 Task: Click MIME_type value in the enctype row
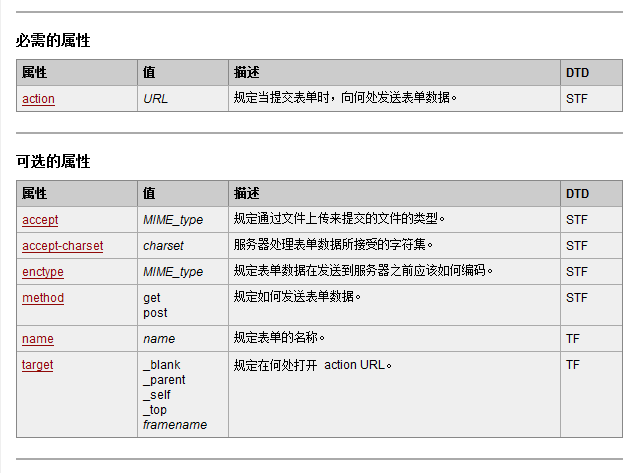173,272
